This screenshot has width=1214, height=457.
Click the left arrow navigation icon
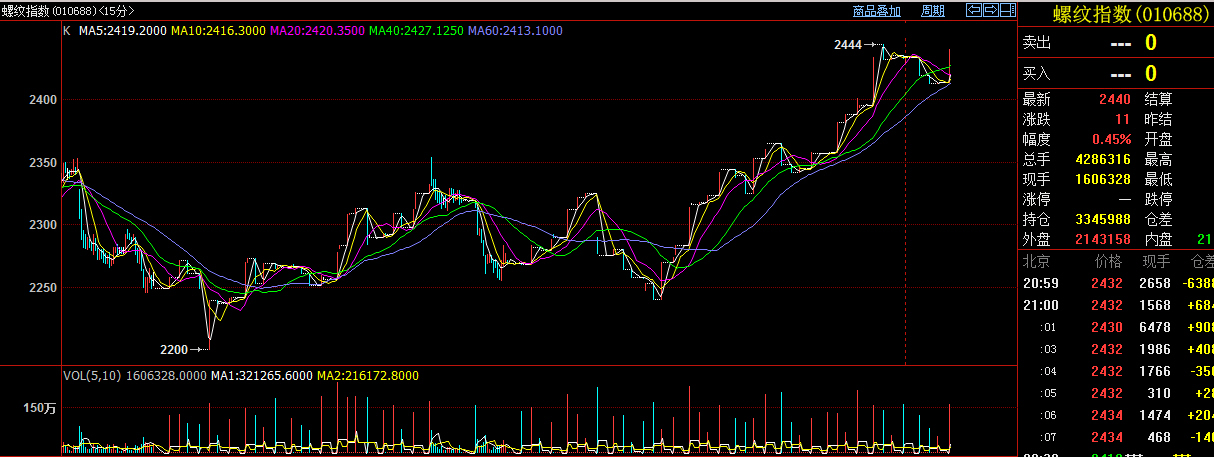972,11
